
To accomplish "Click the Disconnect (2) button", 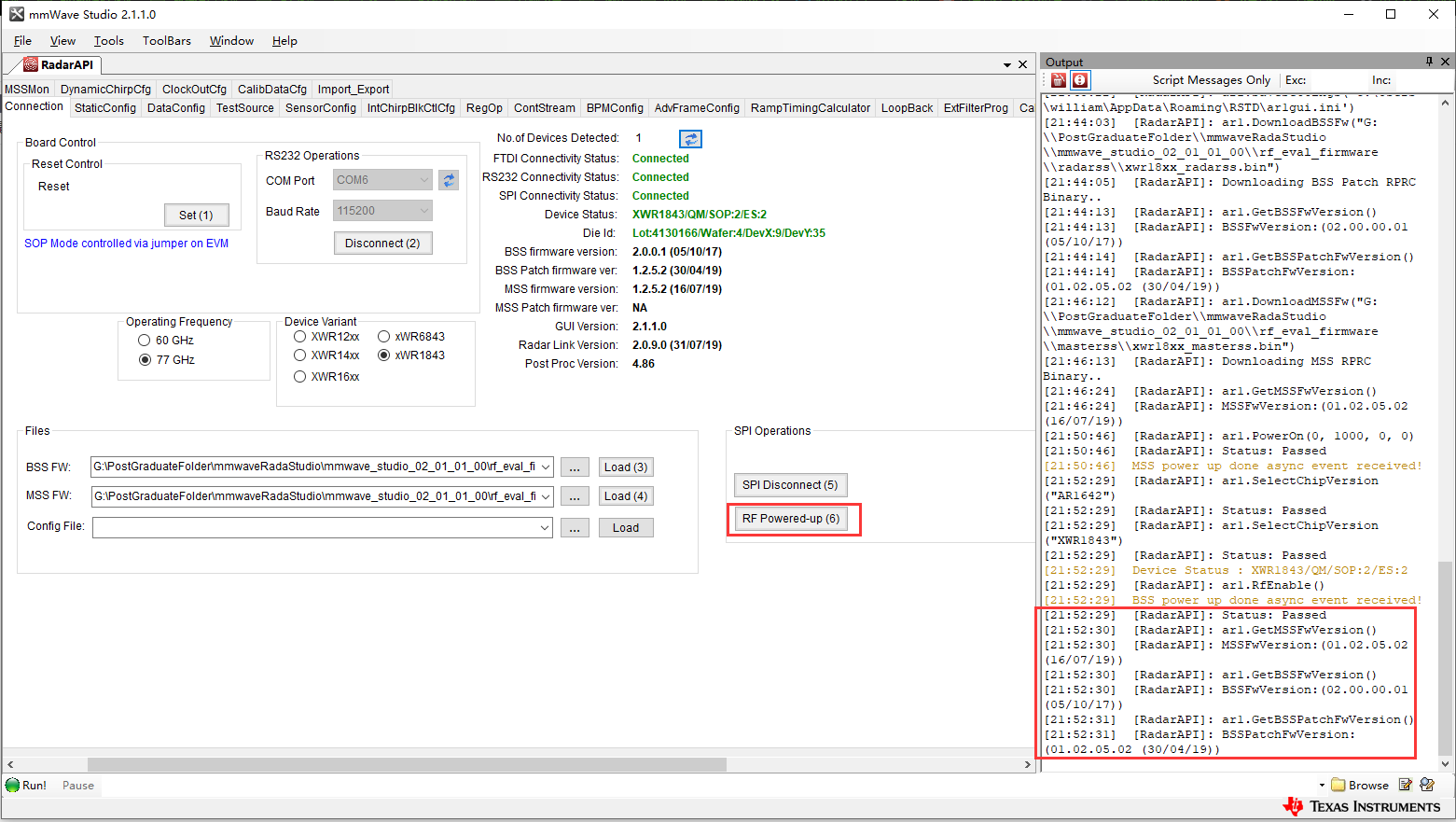I will pyautogui.click(x=382, y=243).
